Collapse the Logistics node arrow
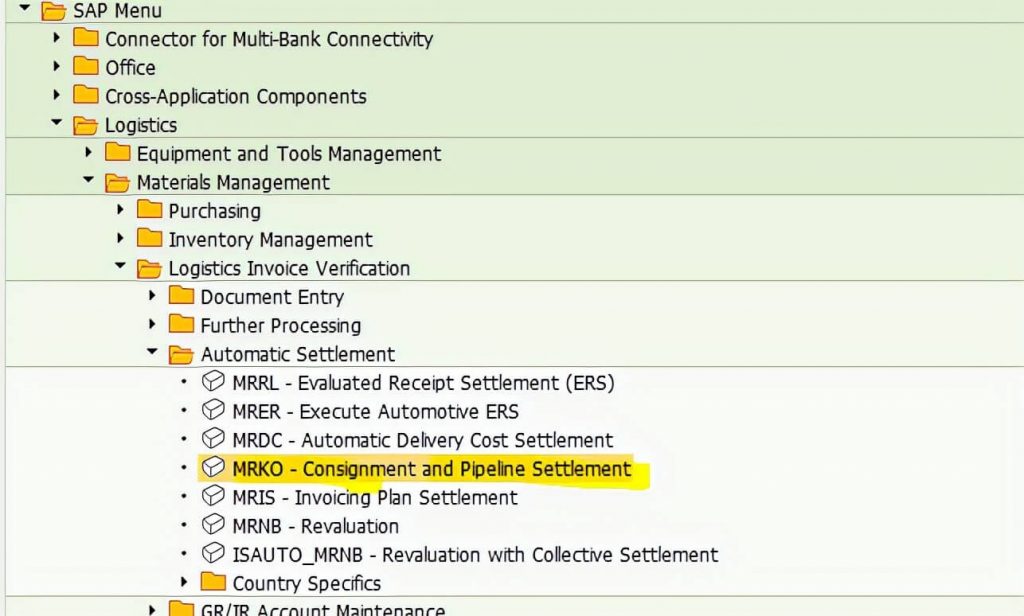The height and width of the screenshot is (616, 1024). 57,122
